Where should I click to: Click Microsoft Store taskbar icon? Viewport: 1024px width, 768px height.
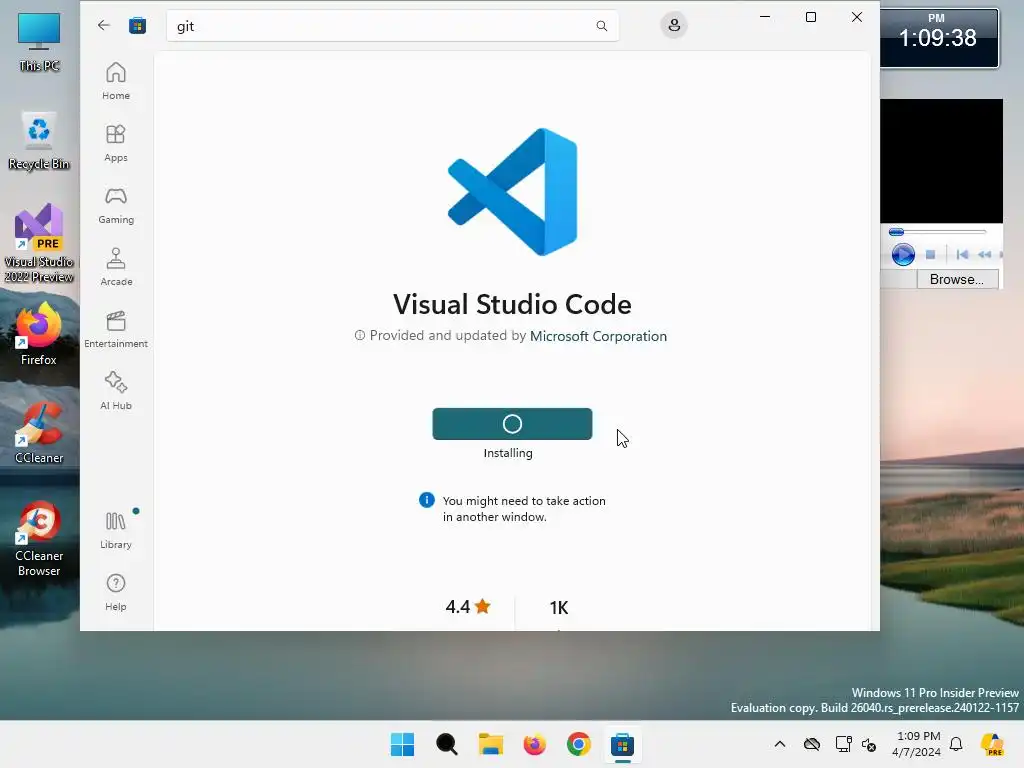point(622,744)
